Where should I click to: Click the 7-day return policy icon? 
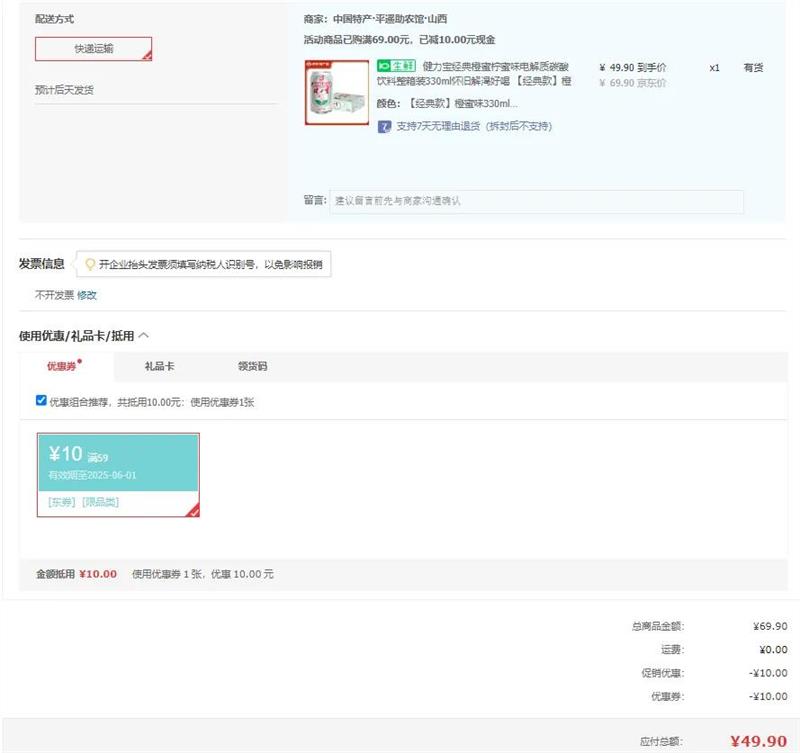click(384, 126)
